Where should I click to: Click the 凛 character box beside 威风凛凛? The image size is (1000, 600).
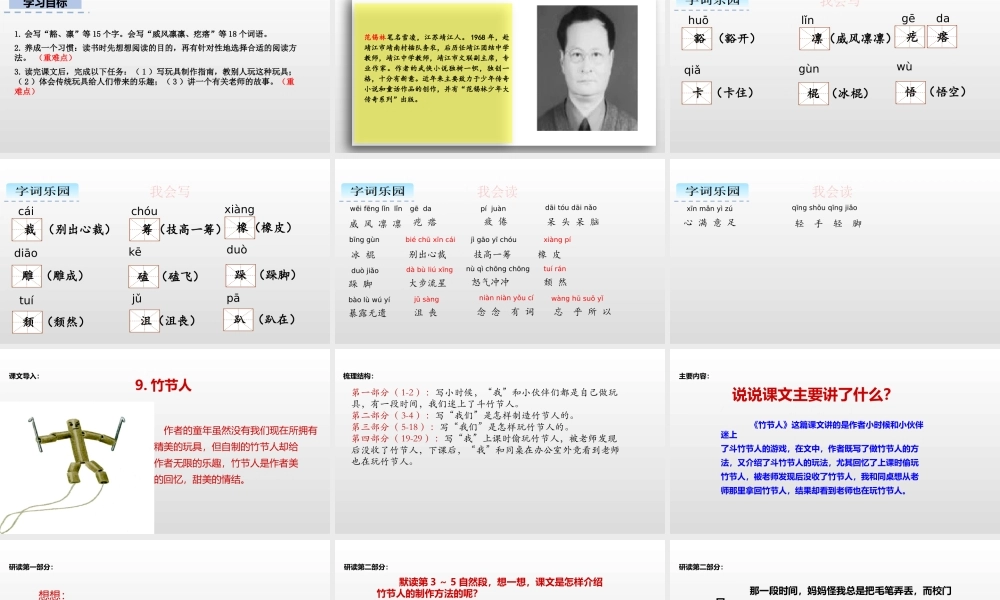pos(814,37)
